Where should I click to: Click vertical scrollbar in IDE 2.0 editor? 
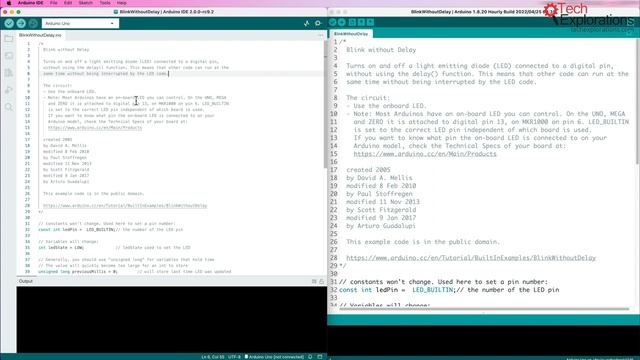[x=325, y=104]
